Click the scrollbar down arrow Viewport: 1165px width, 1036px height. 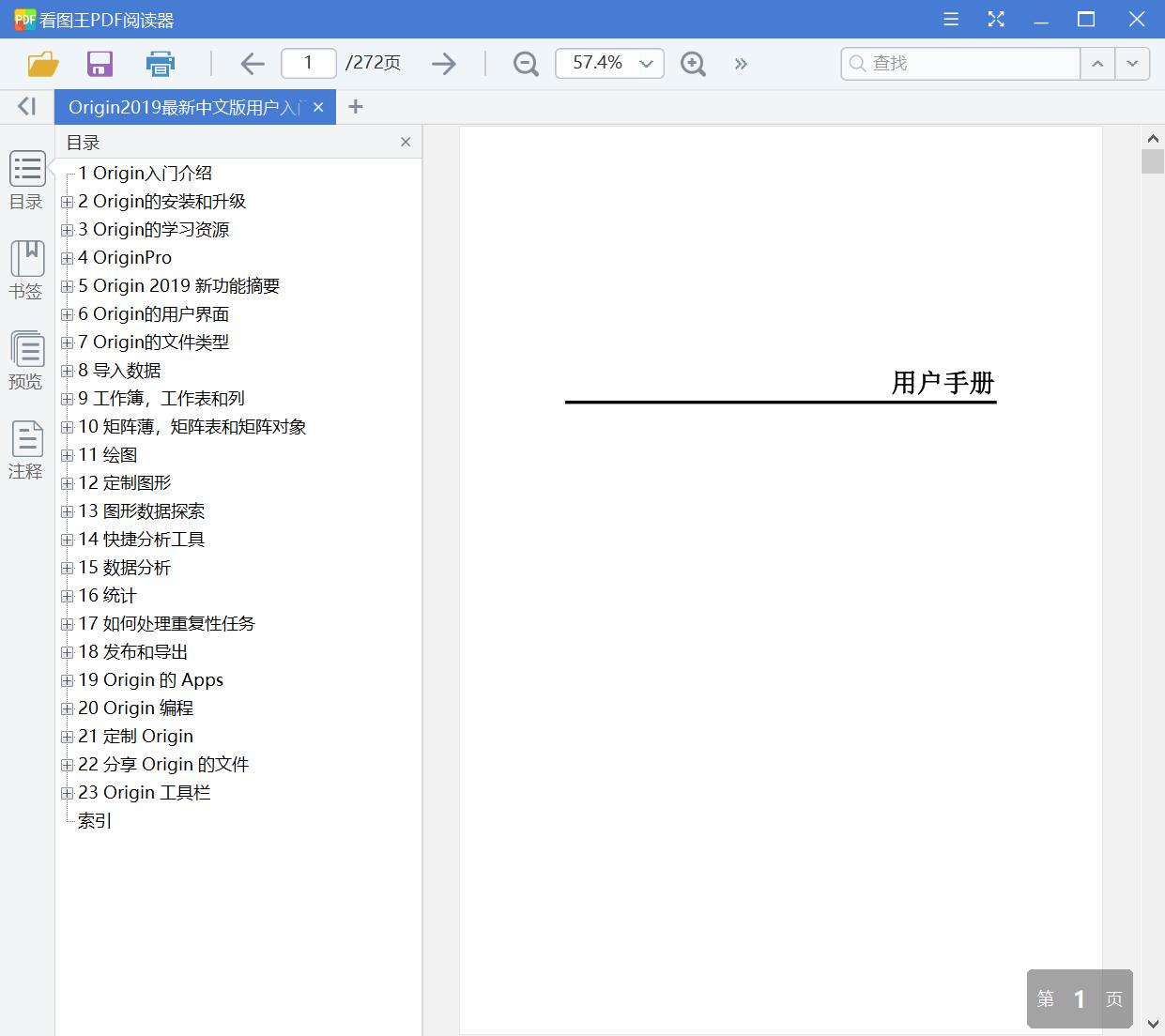click(x=1153, y=1023)
